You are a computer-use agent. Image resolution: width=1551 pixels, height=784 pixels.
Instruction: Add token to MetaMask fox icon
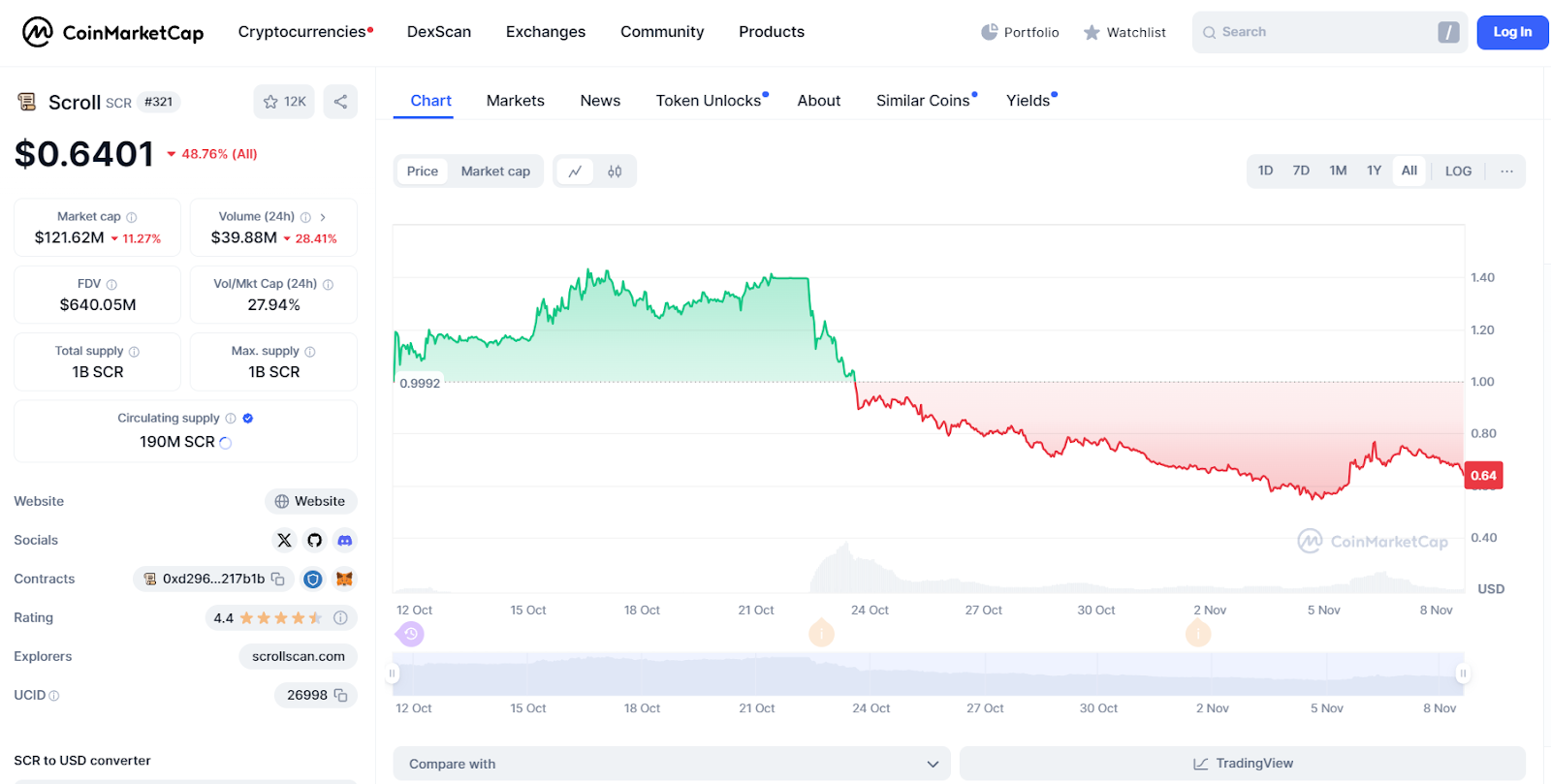pos(344,579)
